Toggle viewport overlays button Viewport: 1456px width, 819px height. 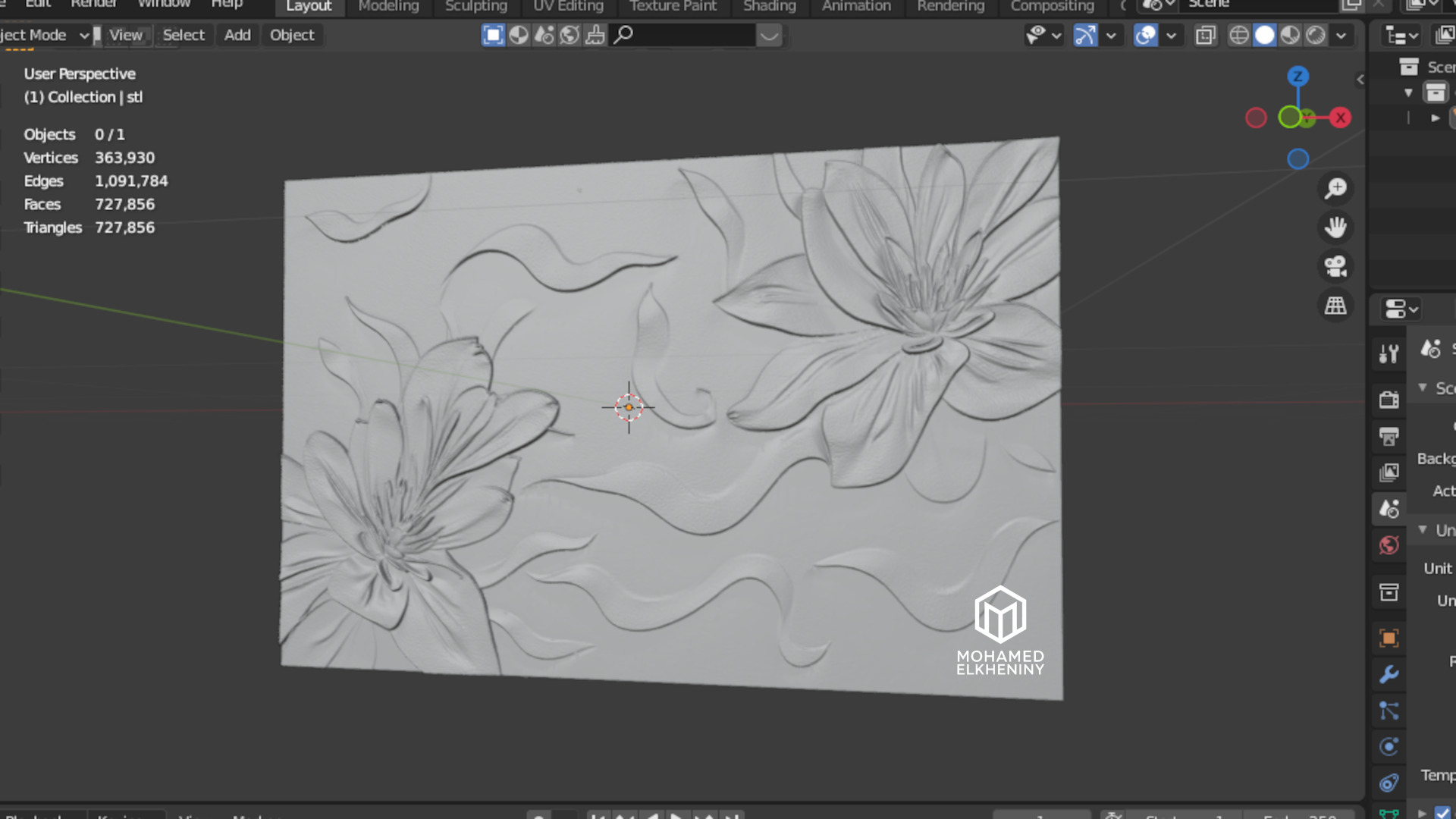[1145, 35]
